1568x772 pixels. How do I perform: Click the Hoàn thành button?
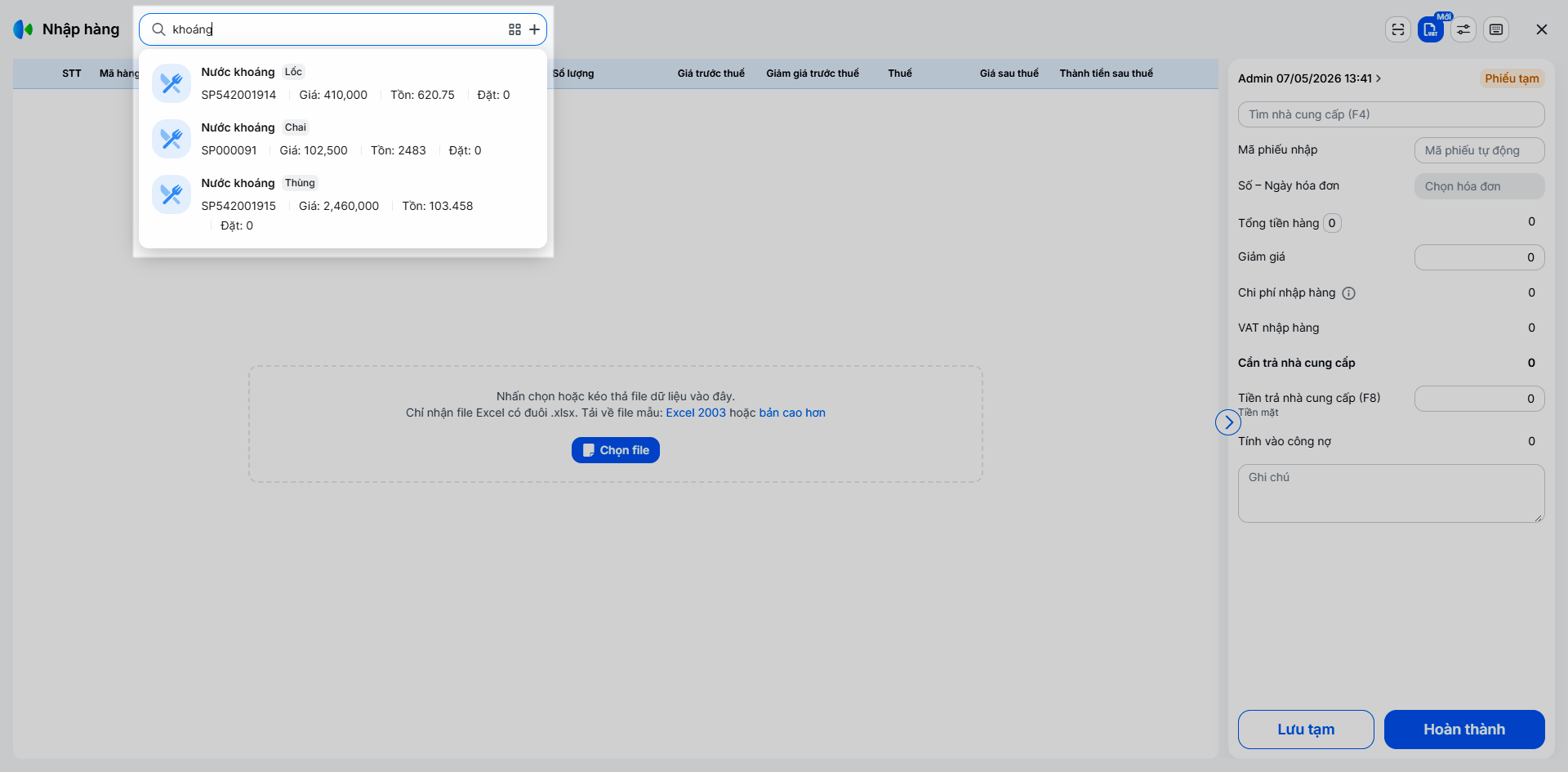(x=1464, y=730)
